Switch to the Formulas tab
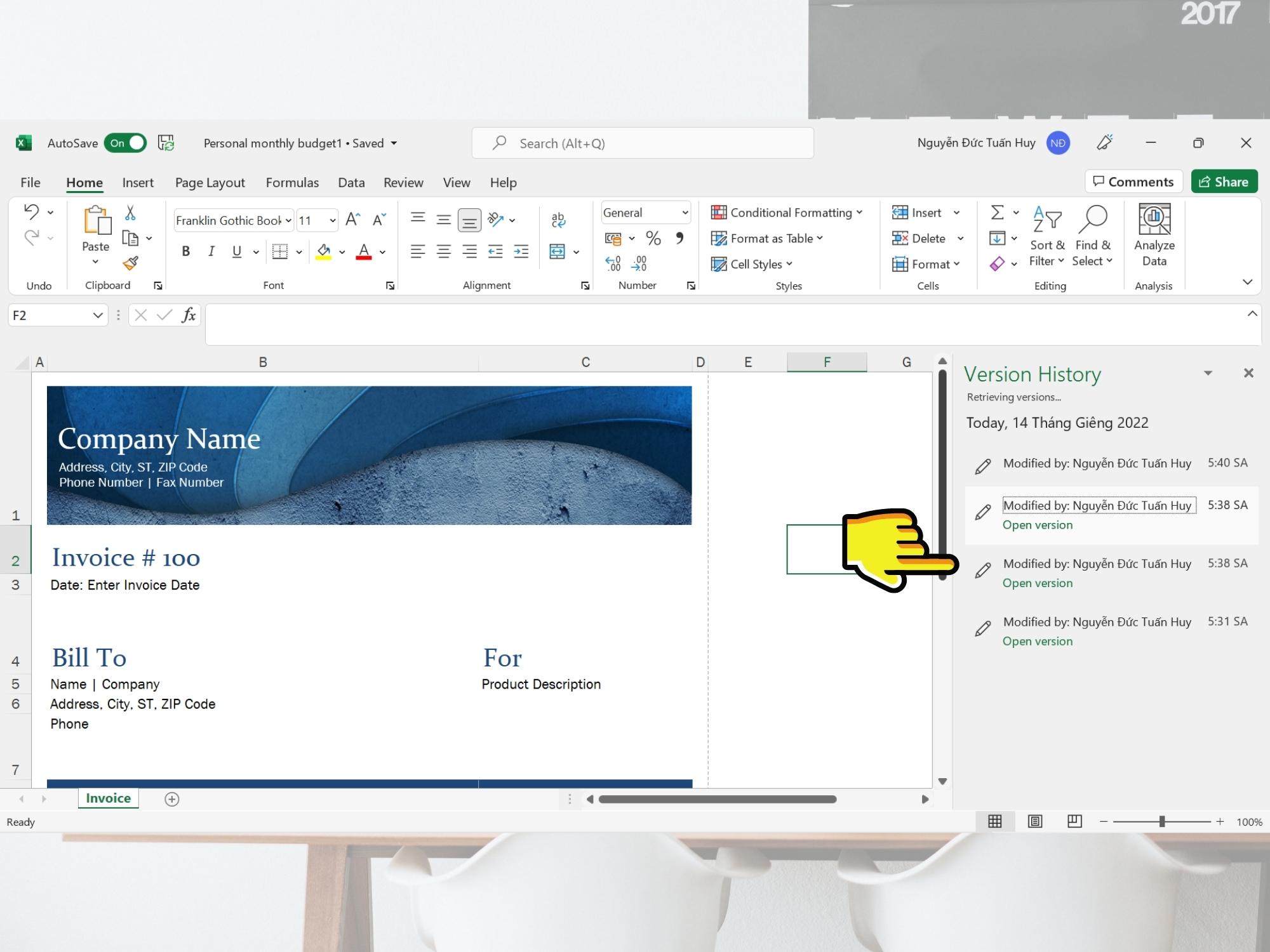 (x=292, y=182)
